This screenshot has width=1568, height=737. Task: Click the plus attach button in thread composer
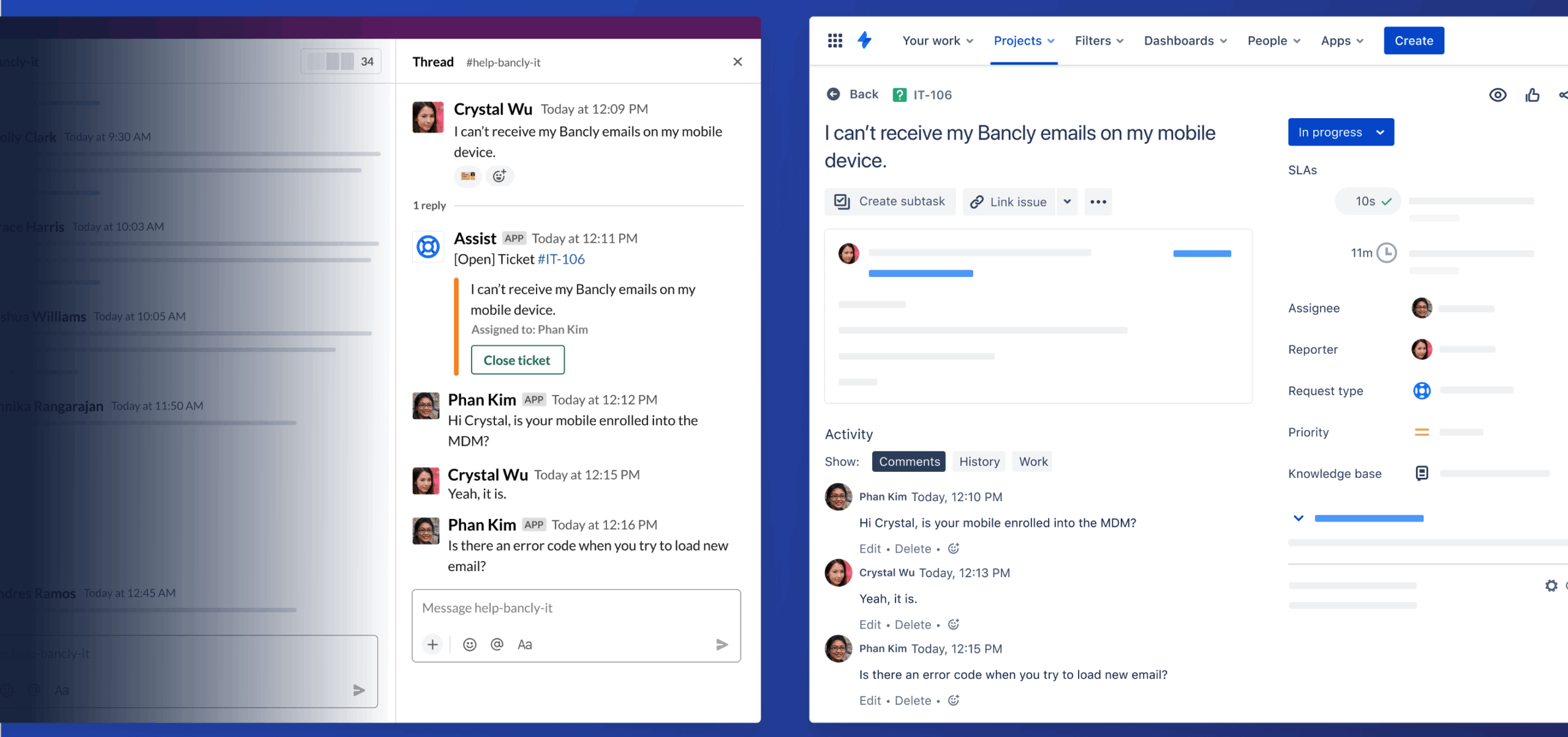tap(432, 644)
